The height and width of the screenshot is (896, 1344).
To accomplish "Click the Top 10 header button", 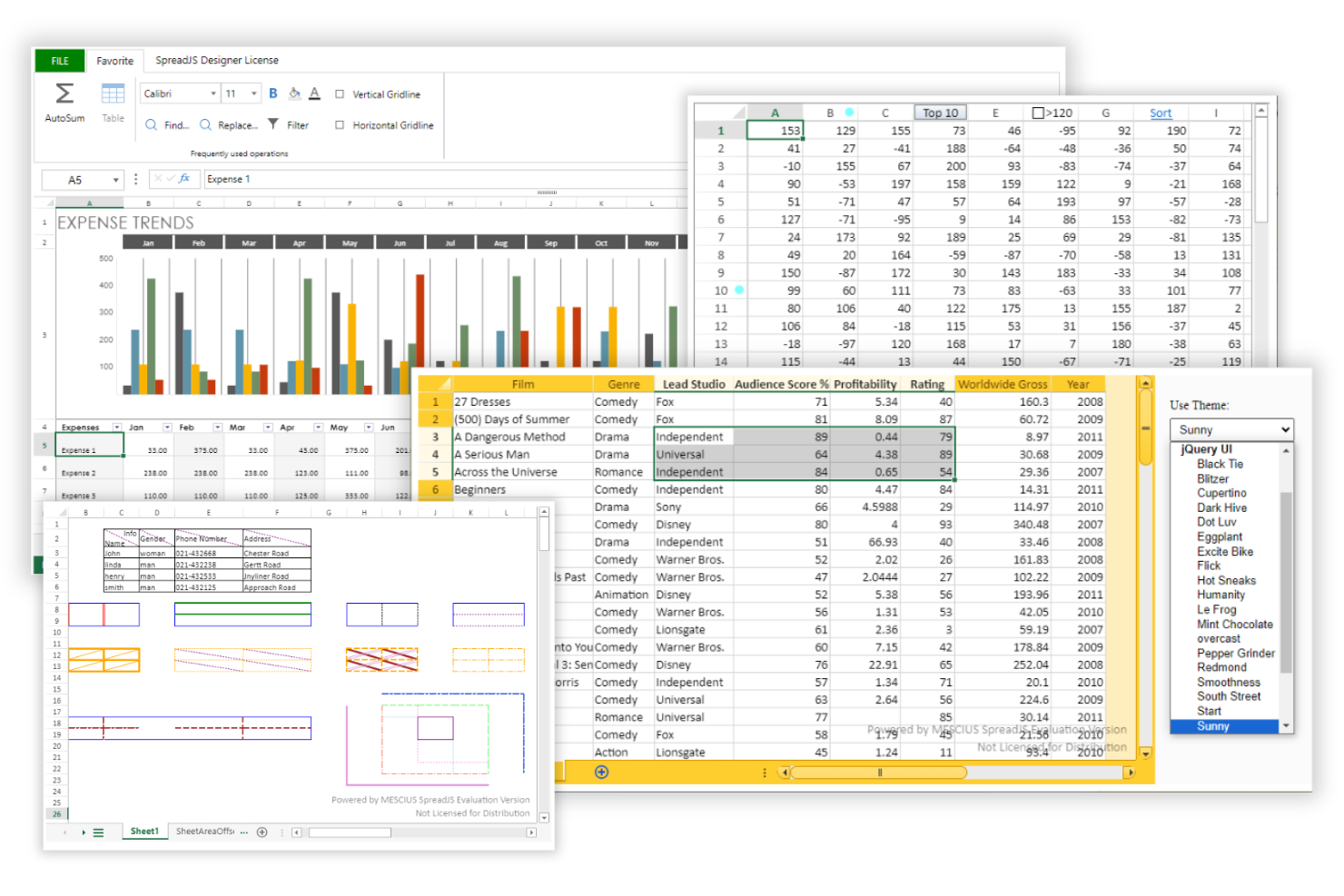I will 940,113.
